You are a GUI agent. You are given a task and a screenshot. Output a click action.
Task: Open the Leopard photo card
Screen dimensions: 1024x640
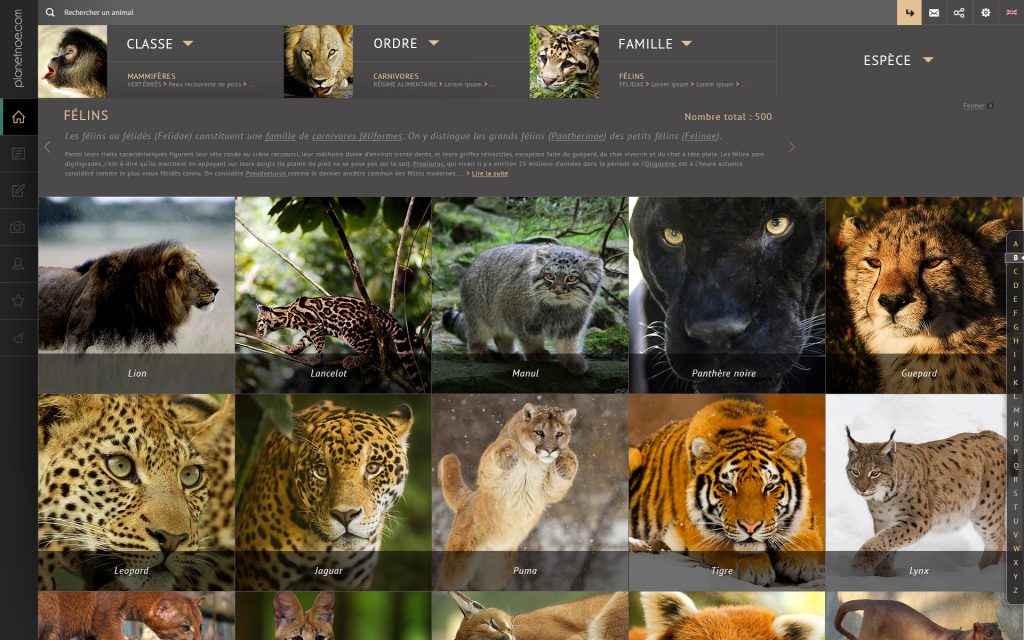coord(136,492)
